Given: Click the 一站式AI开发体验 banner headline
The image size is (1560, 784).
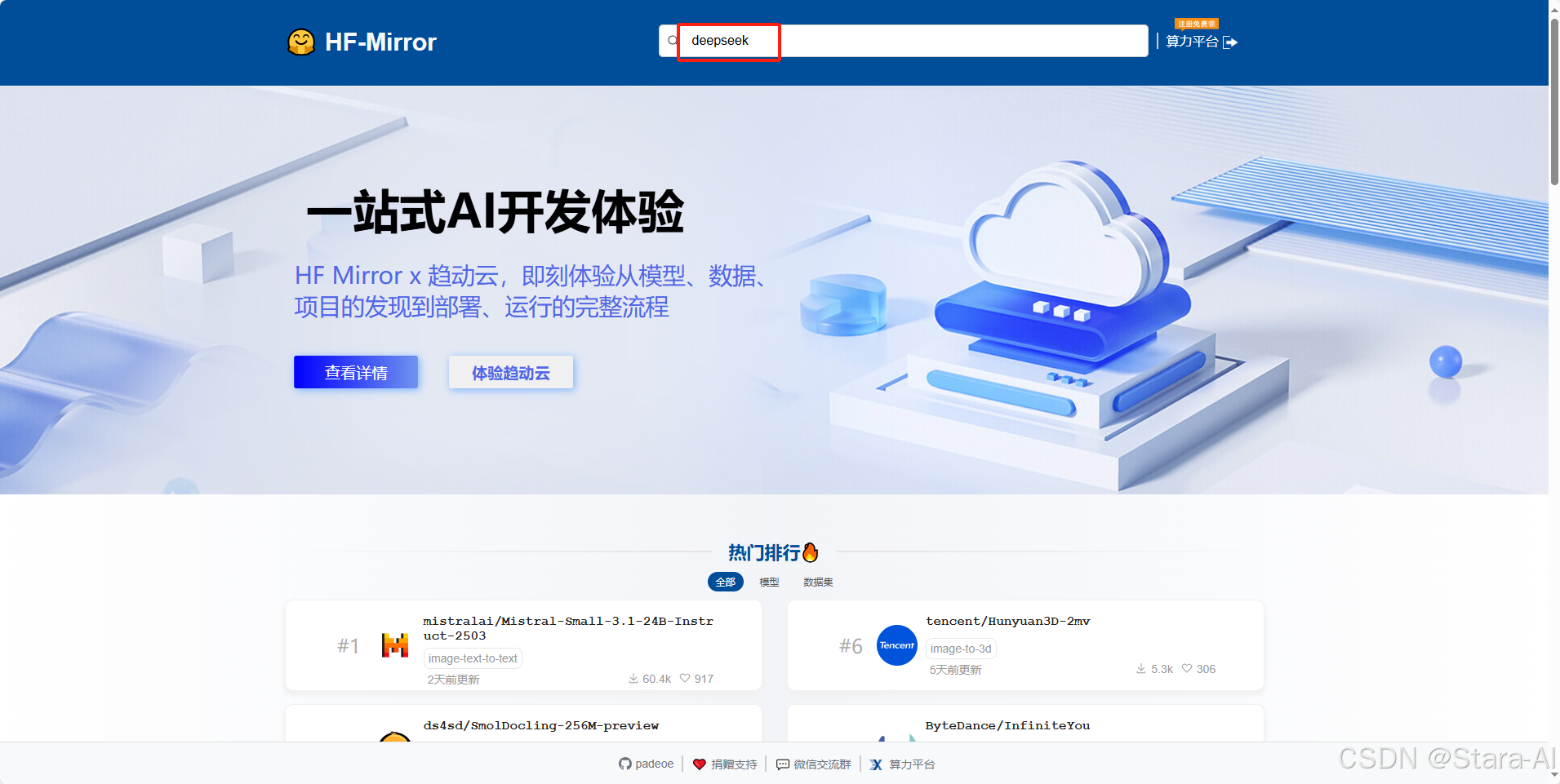Looking at the screenshot, I should click(x=495, y=212).
